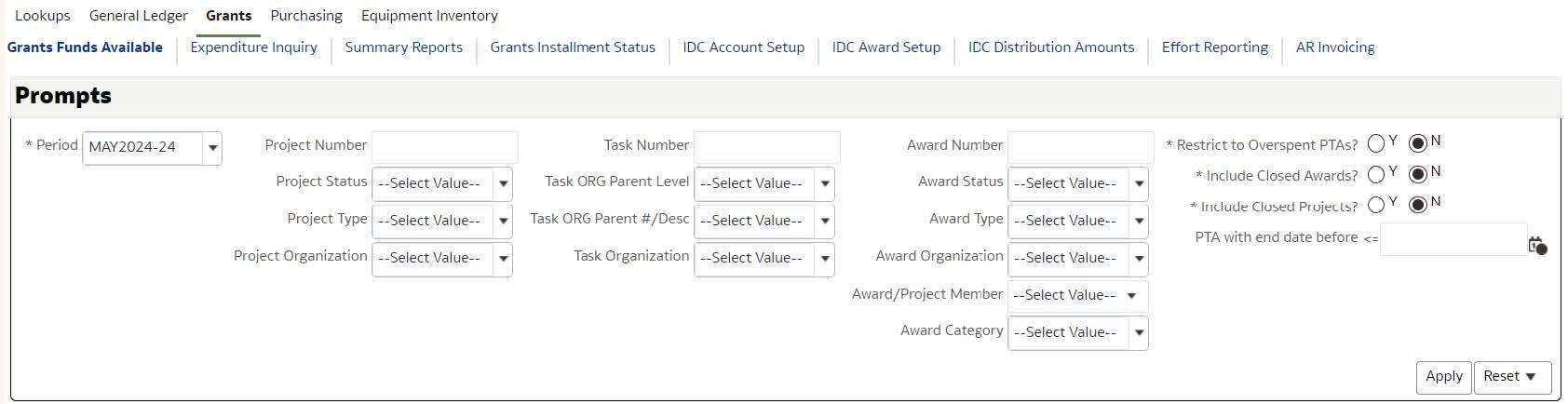Open the Period dropdown
This screenshot has width=1568, height=404.
click(x=212, y=147)
